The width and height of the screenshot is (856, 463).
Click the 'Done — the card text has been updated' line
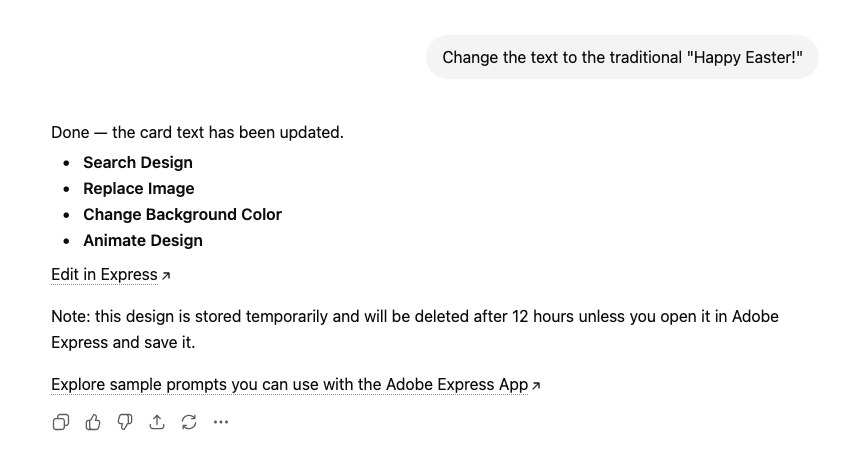click(x=197, y=132)
